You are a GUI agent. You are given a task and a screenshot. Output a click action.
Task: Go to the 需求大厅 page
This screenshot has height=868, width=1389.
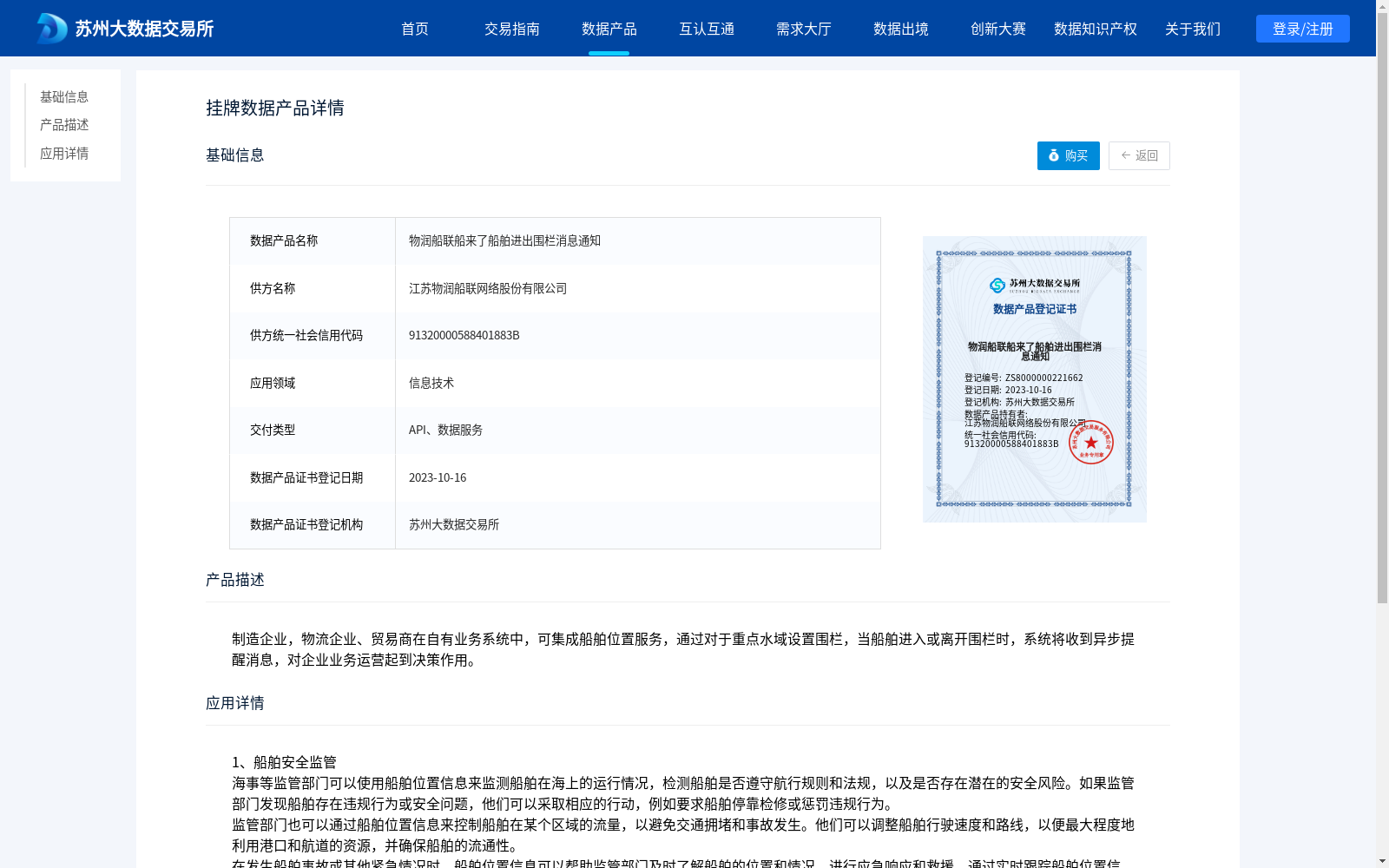804,29
